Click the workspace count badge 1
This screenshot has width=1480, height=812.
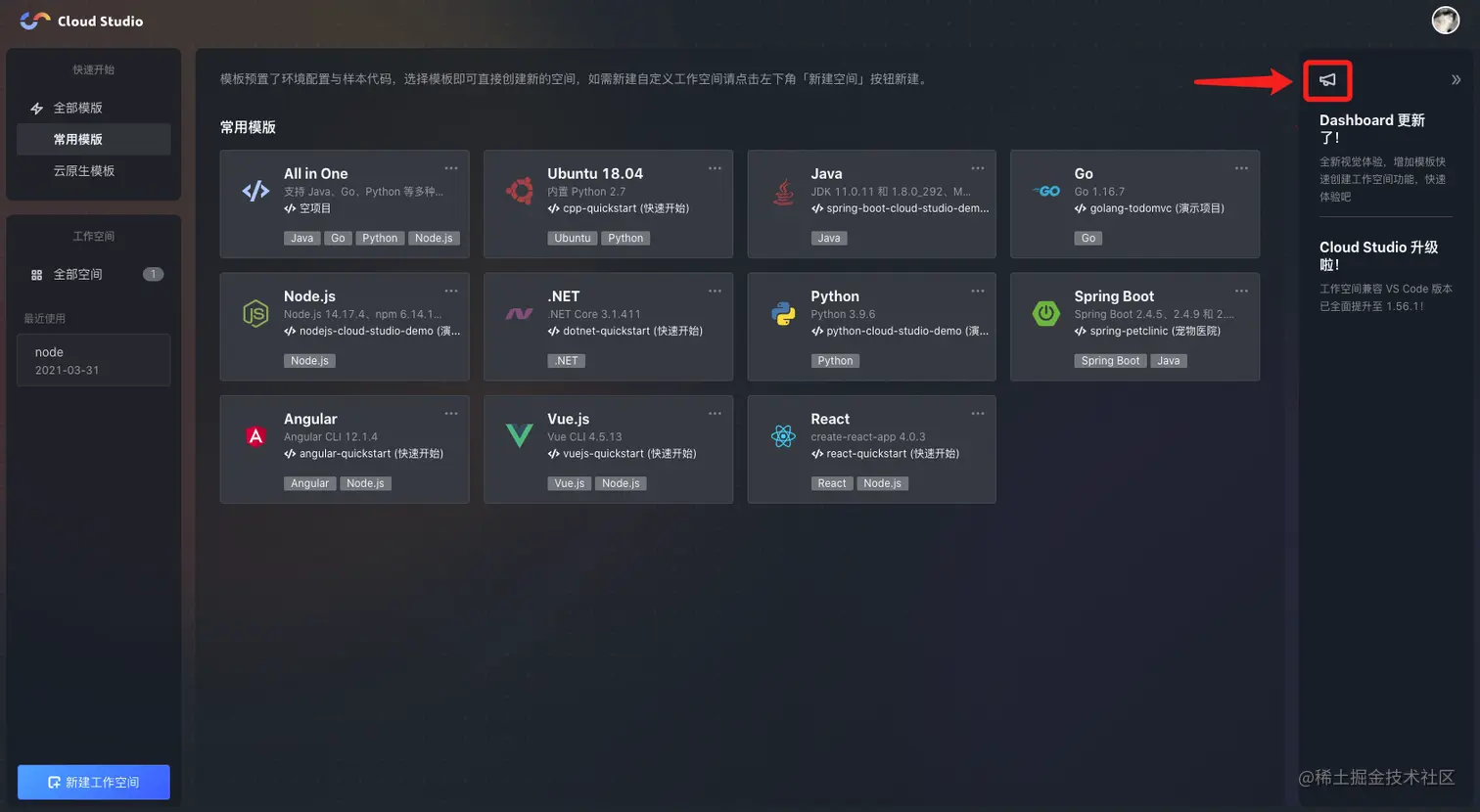tap(153, 274)
